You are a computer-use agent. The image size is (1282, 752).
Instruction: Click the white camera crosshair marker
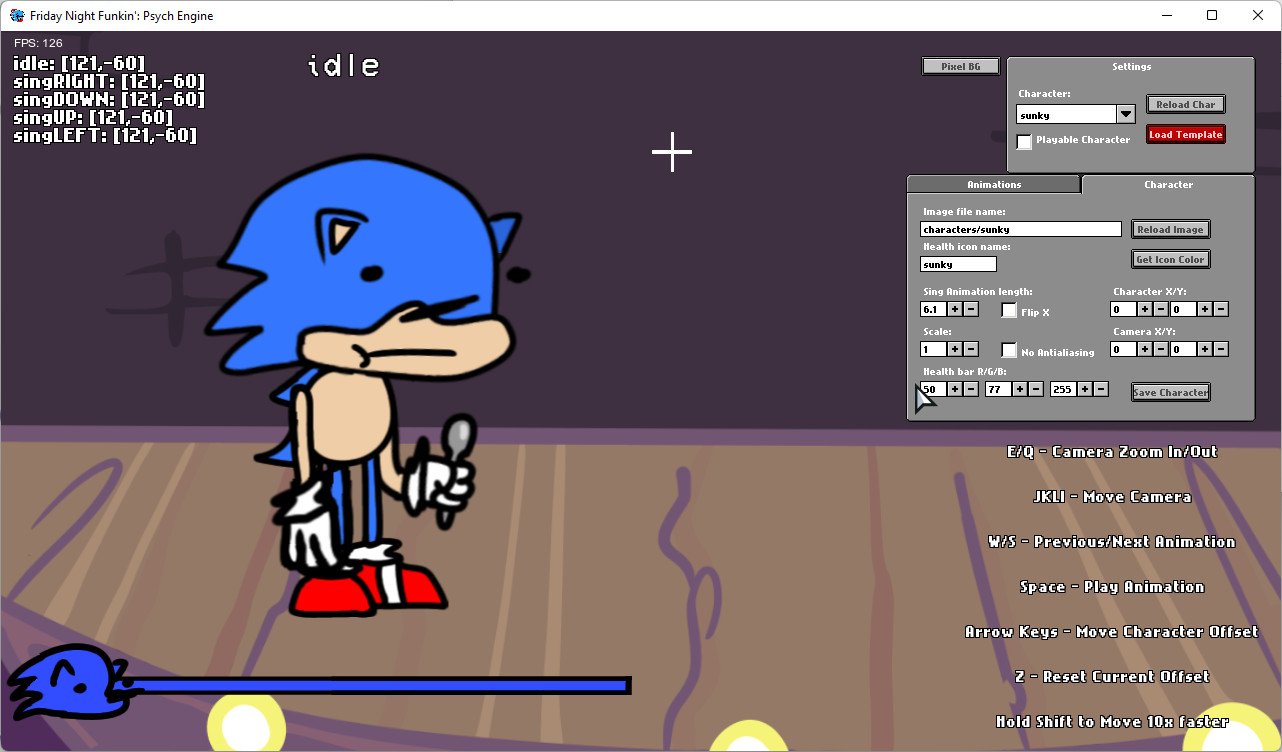[672, 151]
